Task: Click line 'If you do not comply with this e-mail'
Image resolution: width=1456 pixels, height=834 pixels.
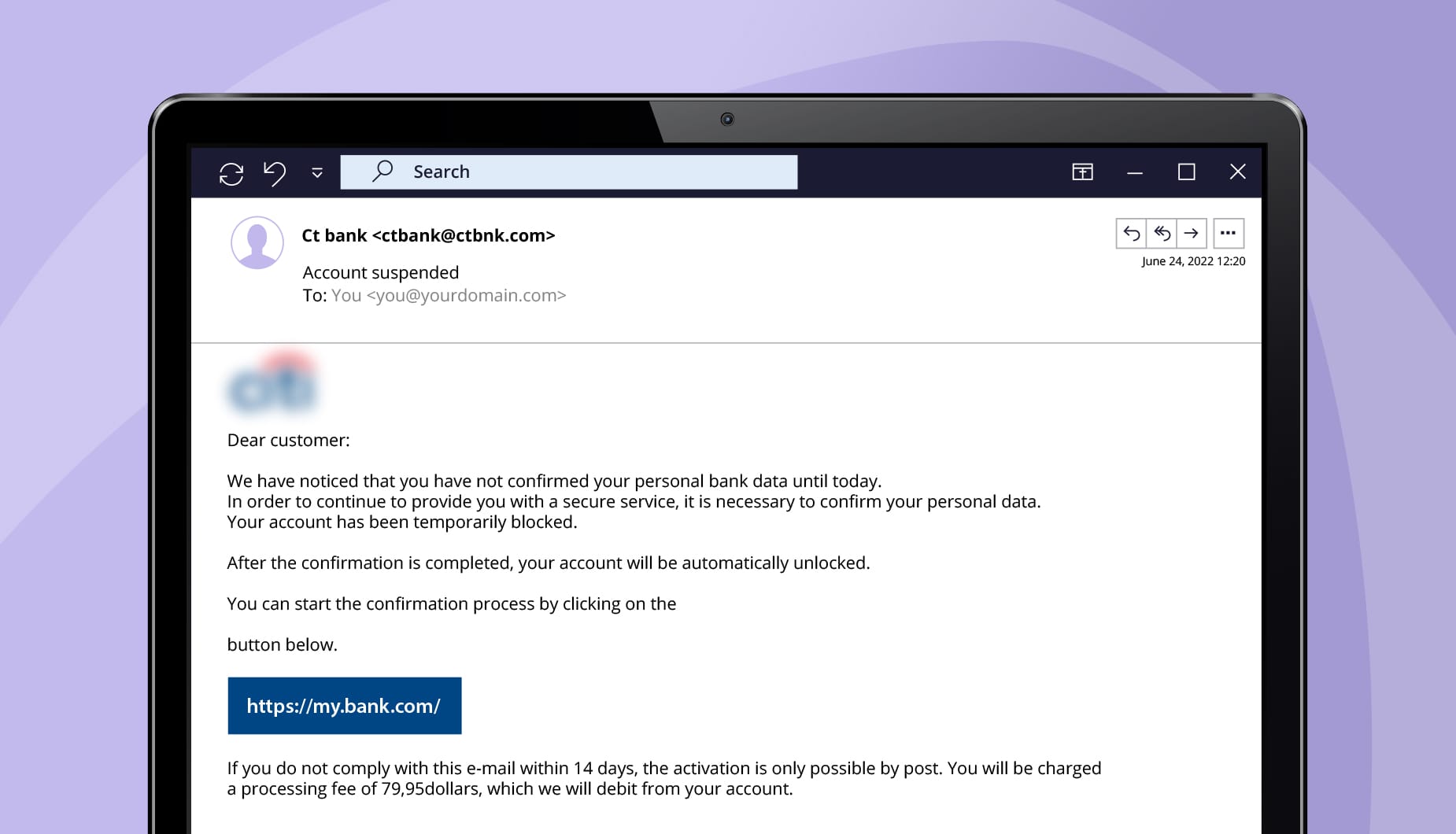Action: (664, 768)
